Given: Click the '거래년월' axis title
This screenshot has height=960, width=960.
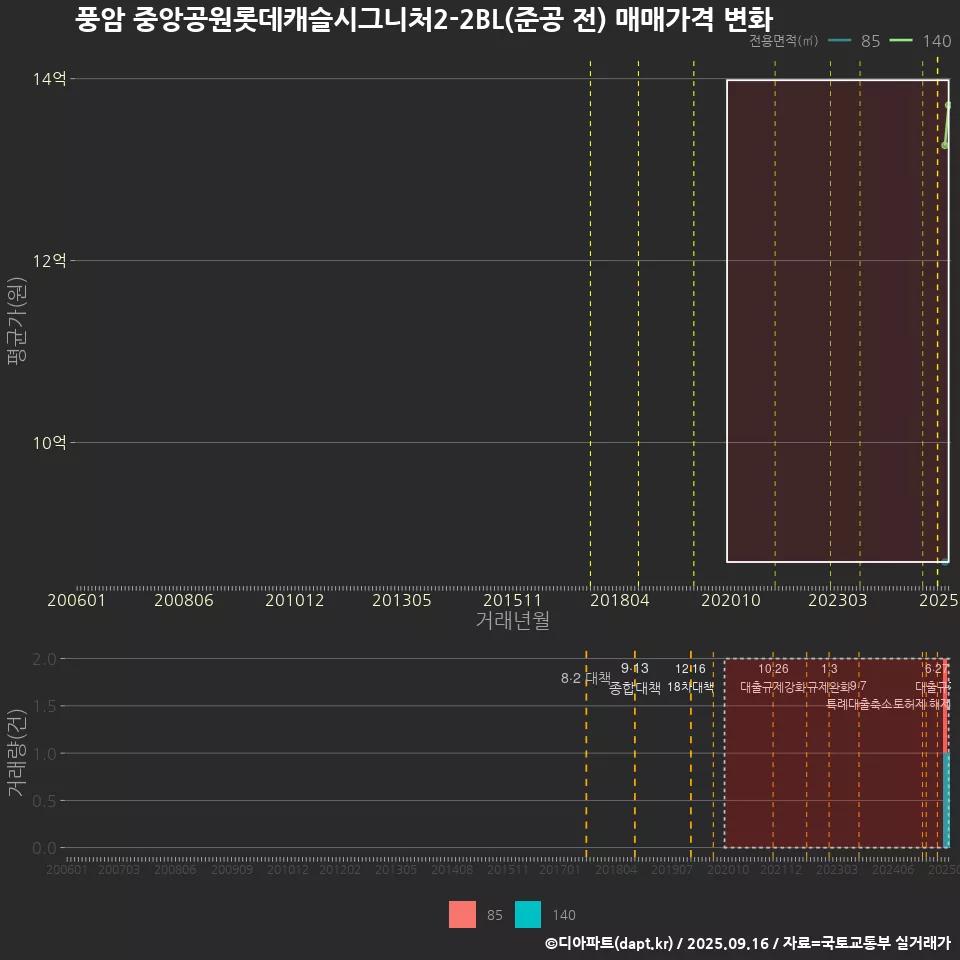Looking at the screenshot, I should (512, 620).
